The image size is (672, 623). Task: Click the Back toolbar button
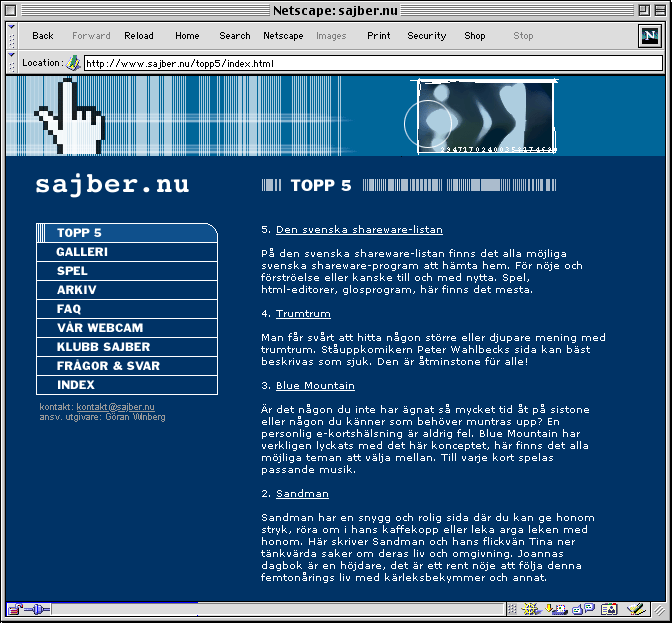point(43,36)
